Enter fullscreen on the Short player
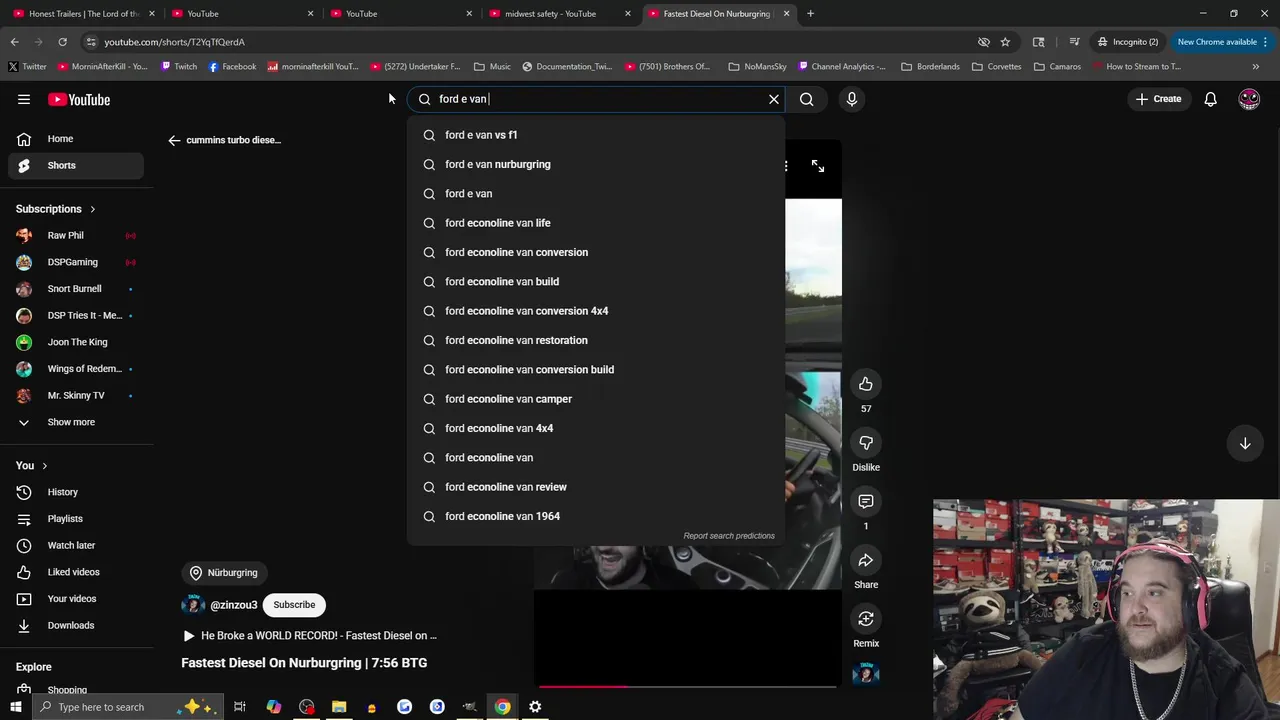The height and width of the screenshot is (720, 1280). (x=818, y=166)
